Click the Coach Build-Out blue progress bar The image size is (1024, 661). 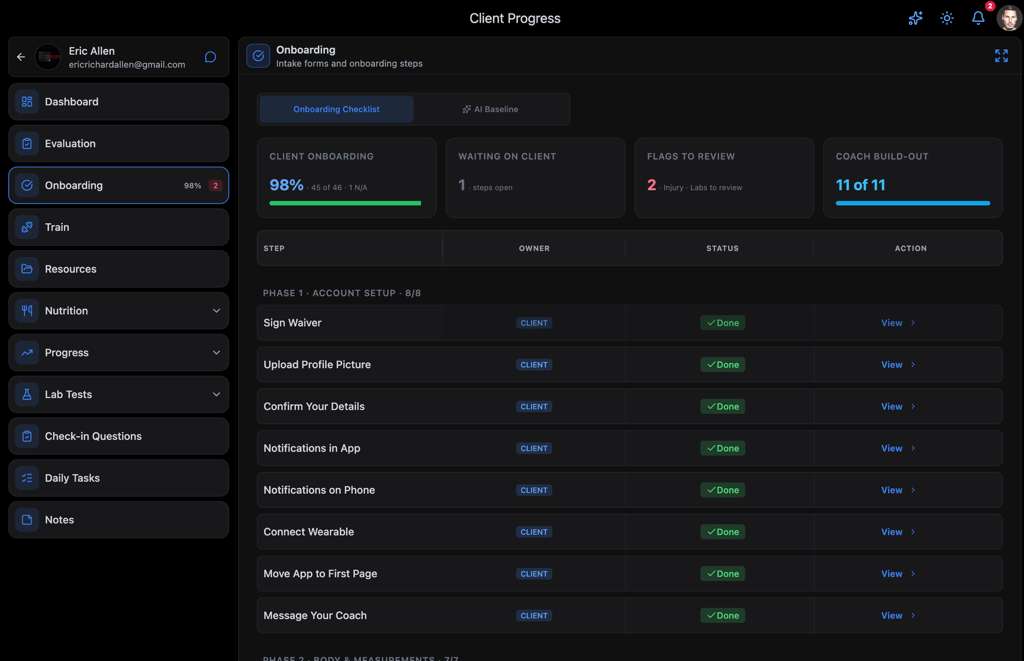912,203
